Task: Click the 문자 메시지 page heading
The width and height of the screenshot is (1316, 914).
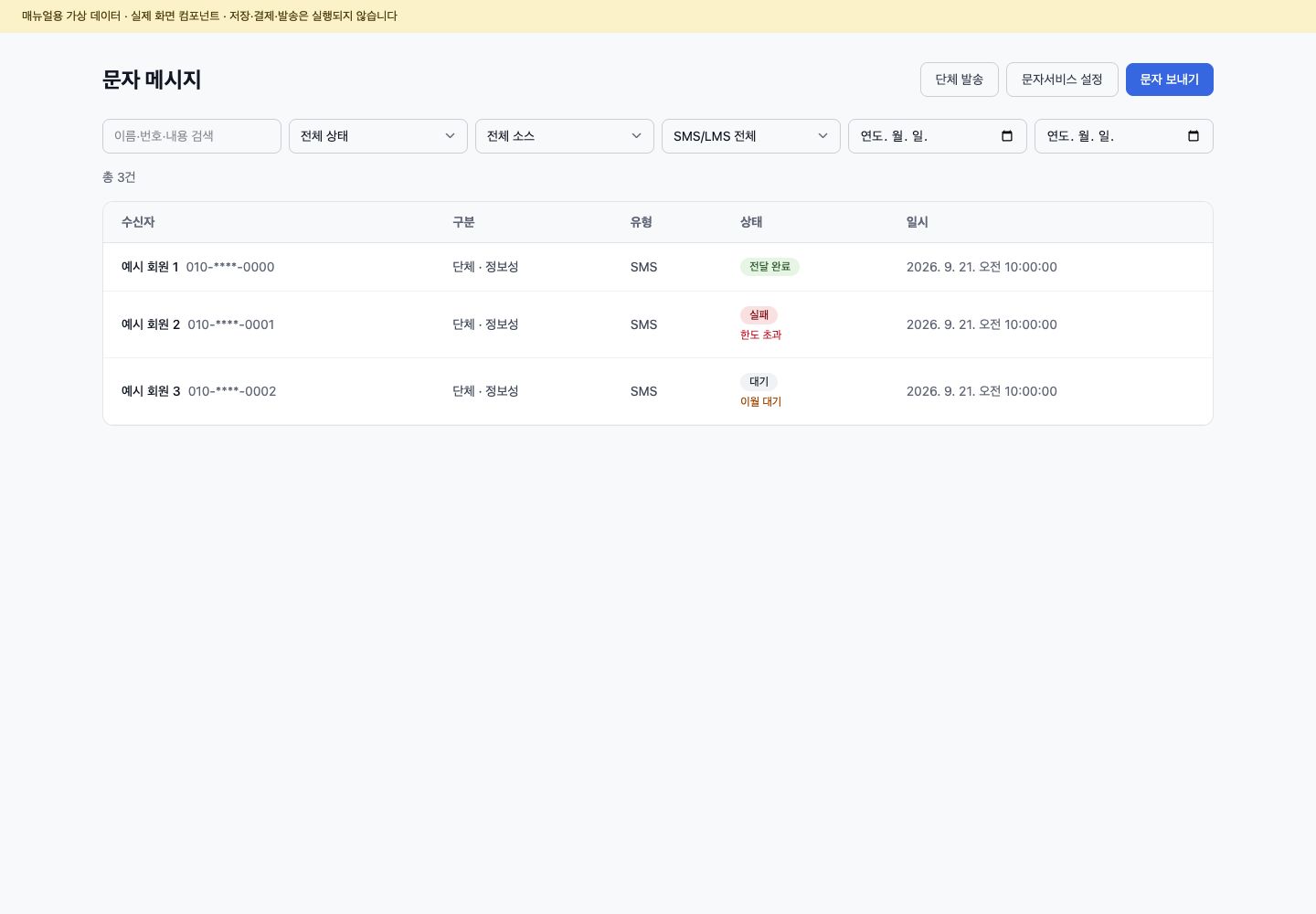Action: click(x=152, y=80)
